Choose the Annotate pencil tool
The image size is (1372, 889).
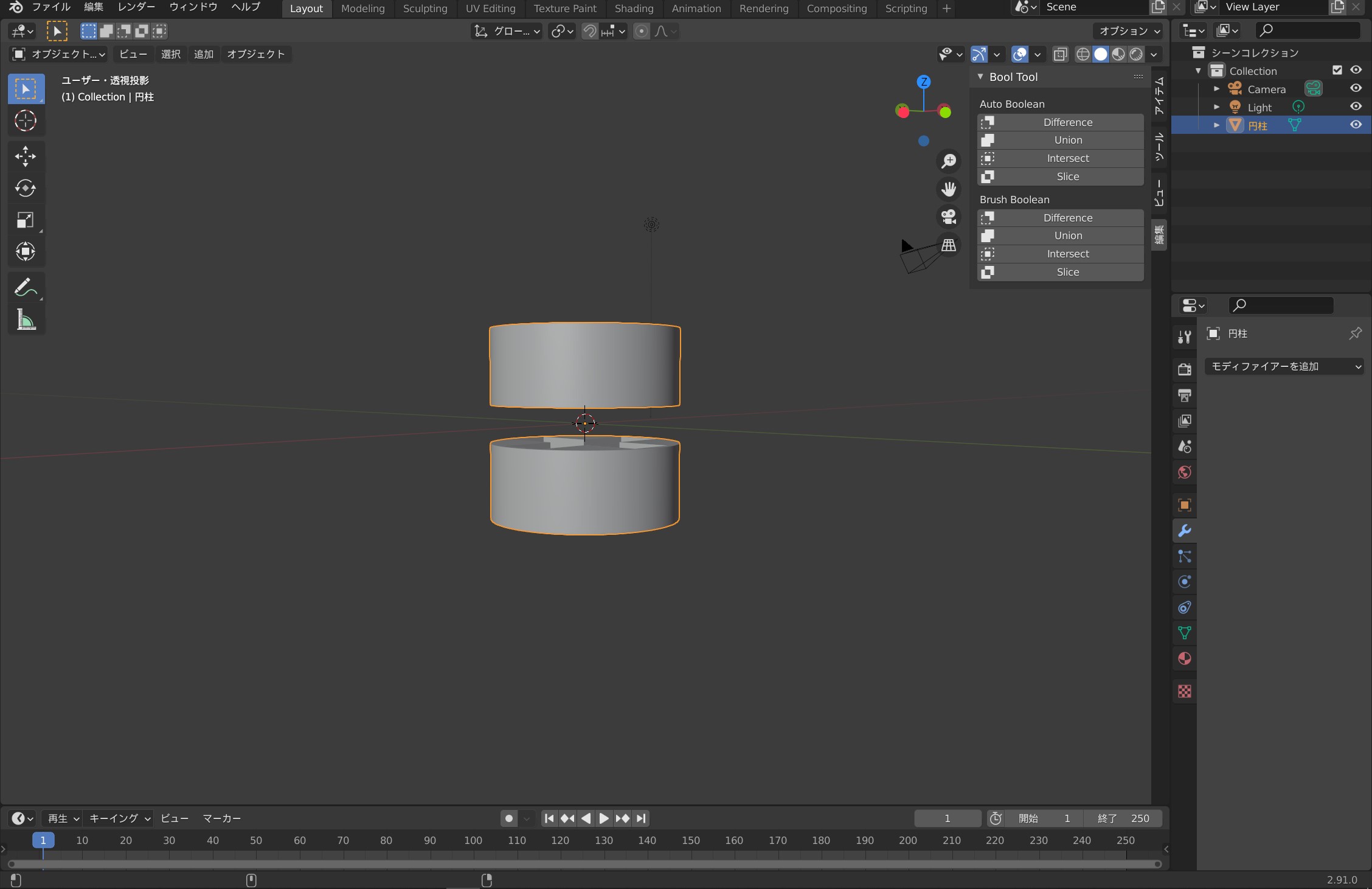[25, 287]
